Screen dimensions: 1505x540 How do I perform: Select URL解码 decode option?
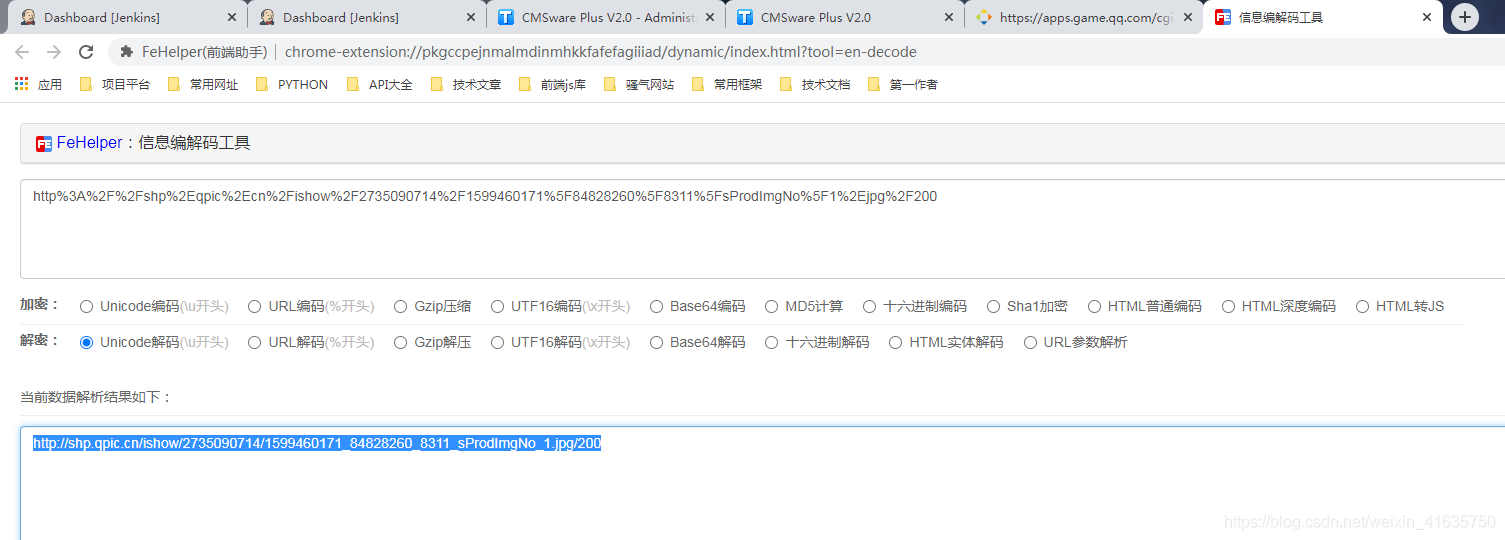point(255,343)
